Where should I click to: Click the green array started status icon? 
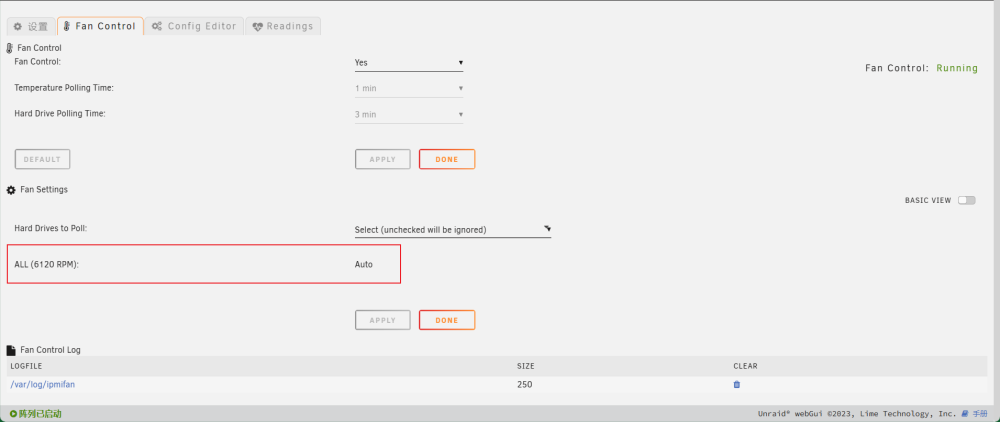click(x=13, y=414)
